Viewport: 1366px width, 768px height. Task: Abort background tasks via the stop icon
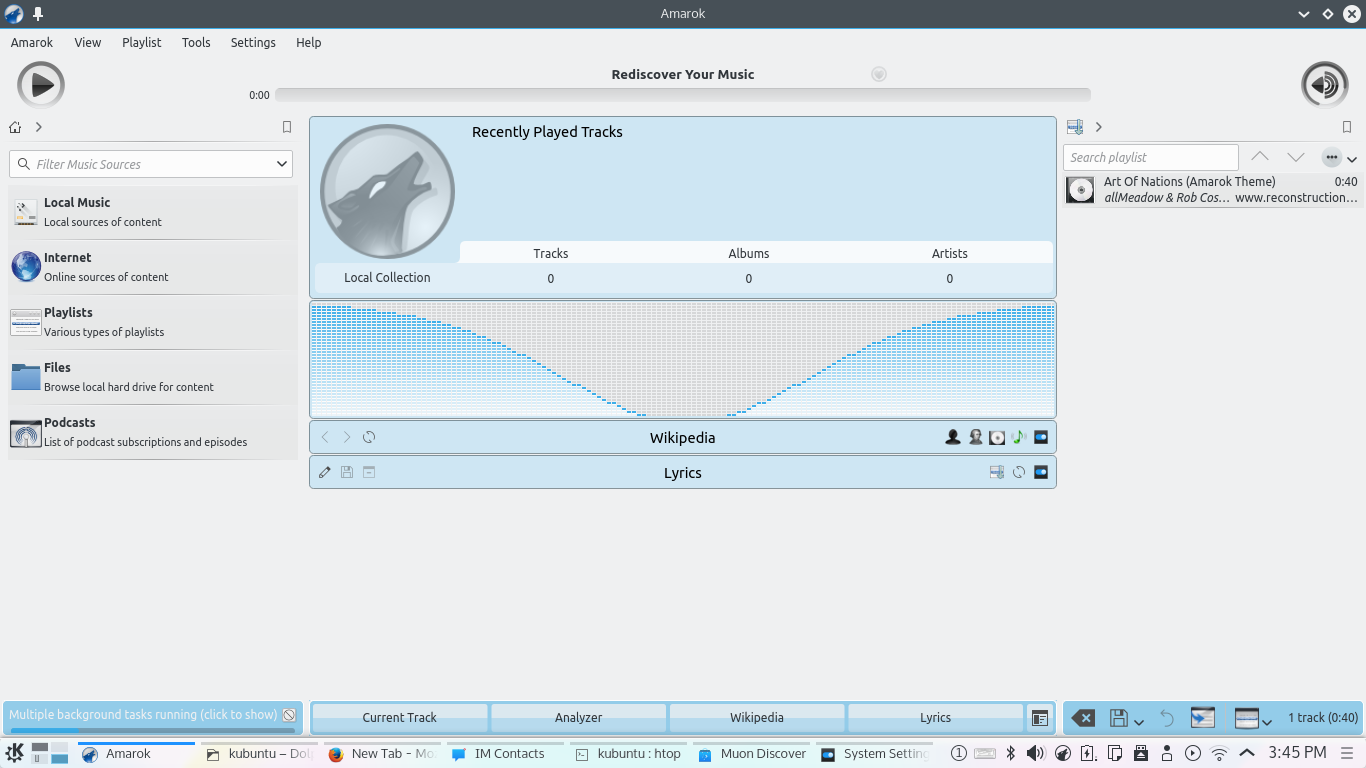click(x=289, y=715)
